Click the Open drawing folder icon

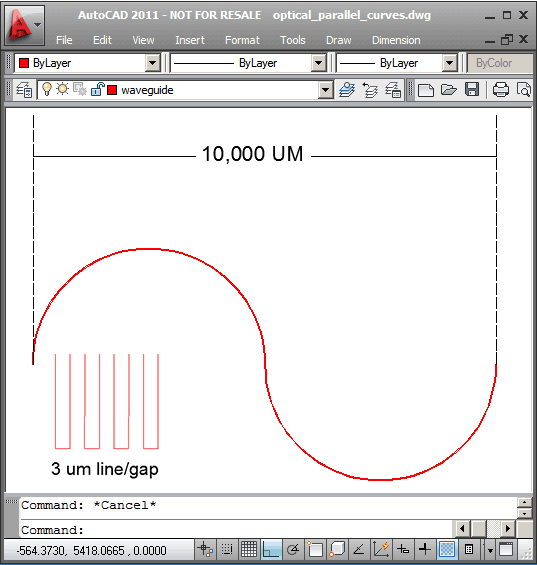(449, 90)
